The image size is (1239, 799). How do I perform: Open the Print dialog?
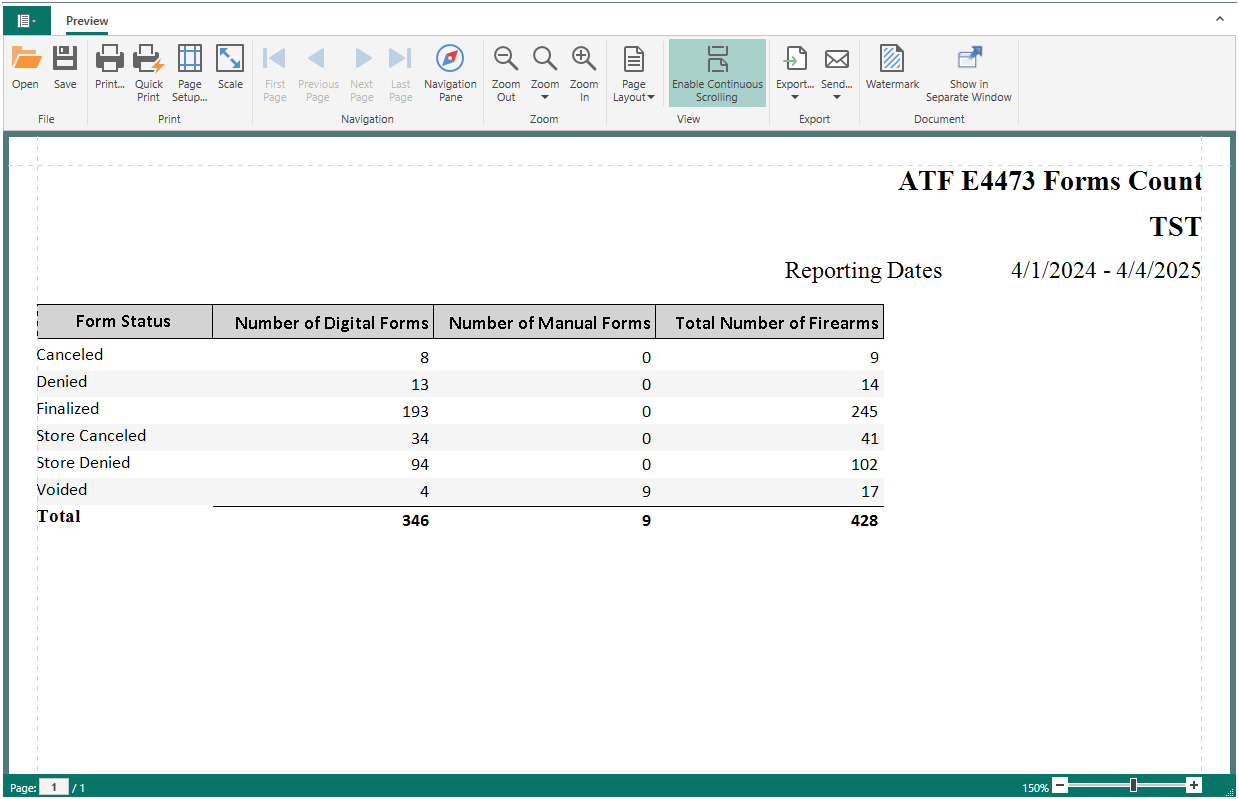109,68
